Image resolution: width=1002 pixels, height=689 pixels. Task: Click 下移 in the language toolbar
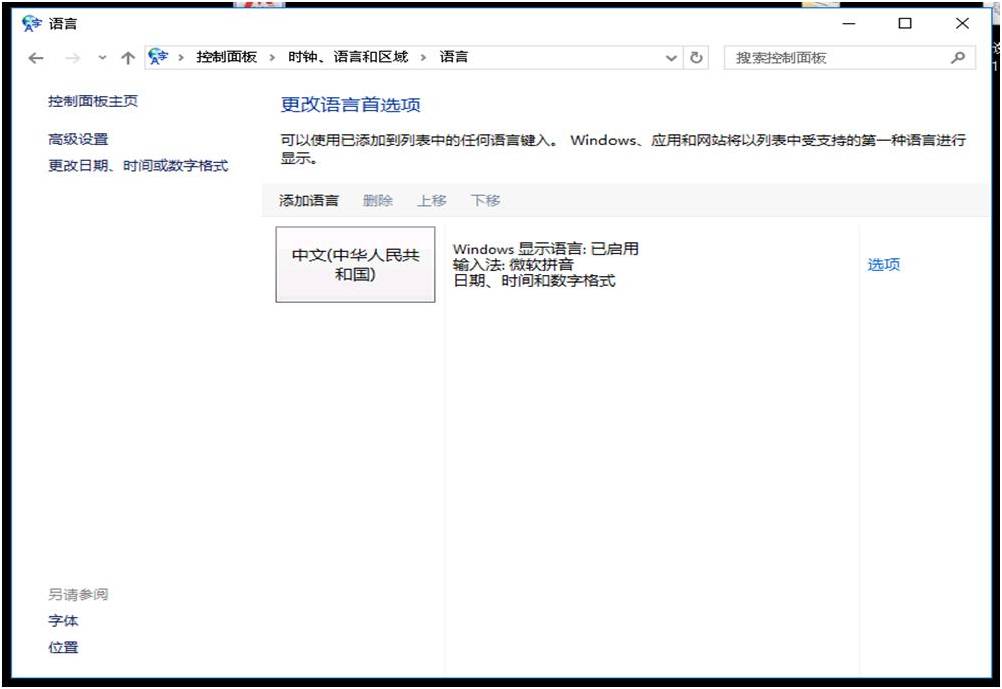[485, 201]
